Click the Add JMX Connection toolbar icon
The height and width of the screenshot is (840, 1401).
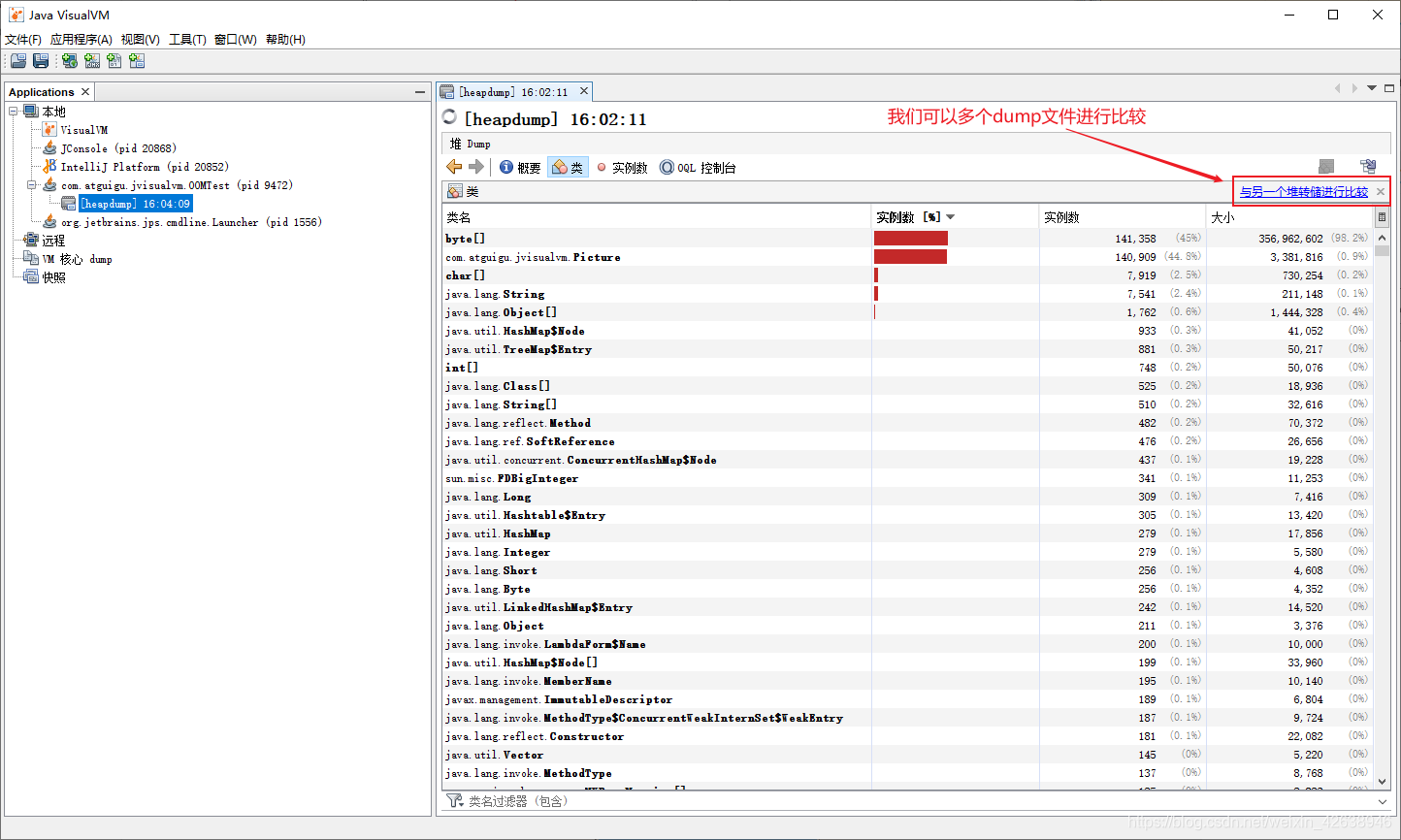pos(92,60)
